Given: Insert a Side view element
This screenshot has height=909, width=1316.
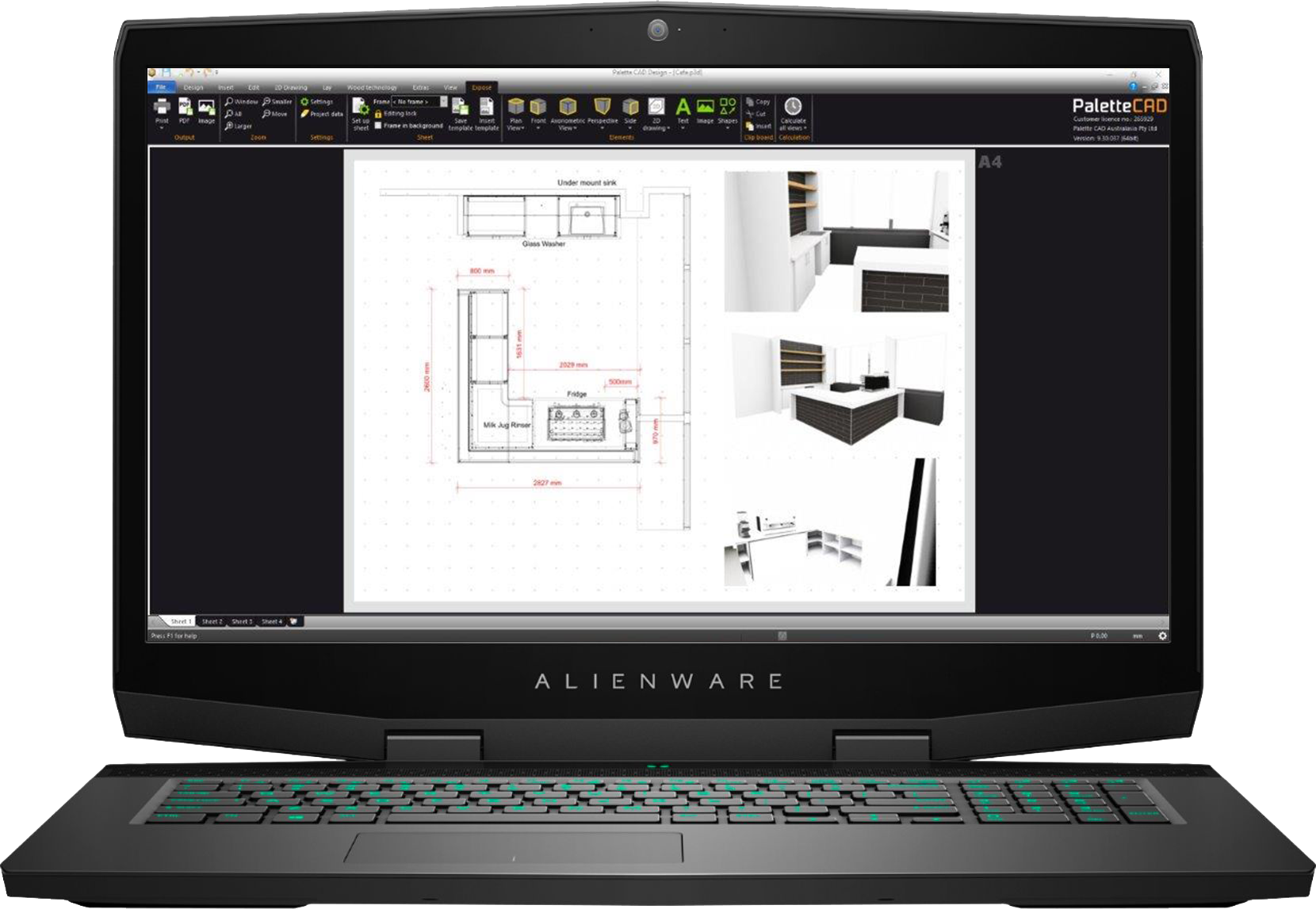Looking at the screenshot, I should coord(630,111).
